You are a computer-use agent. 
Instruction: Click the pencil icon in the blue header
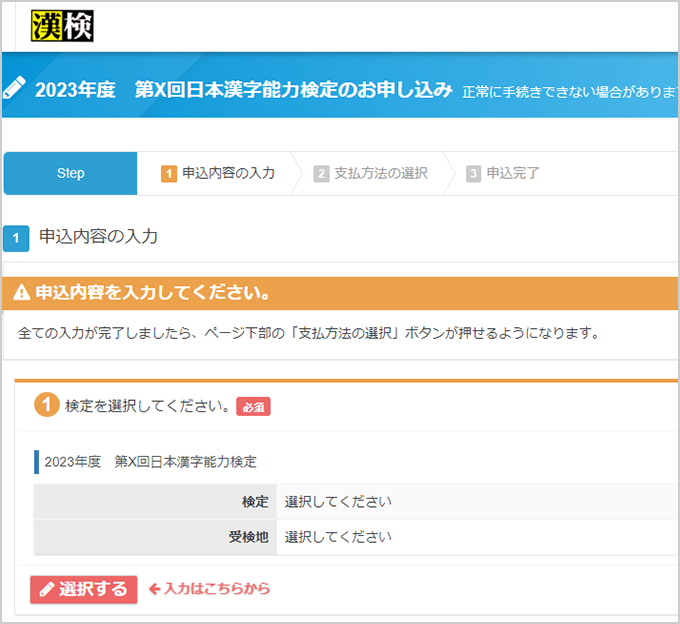click(15, 87)
